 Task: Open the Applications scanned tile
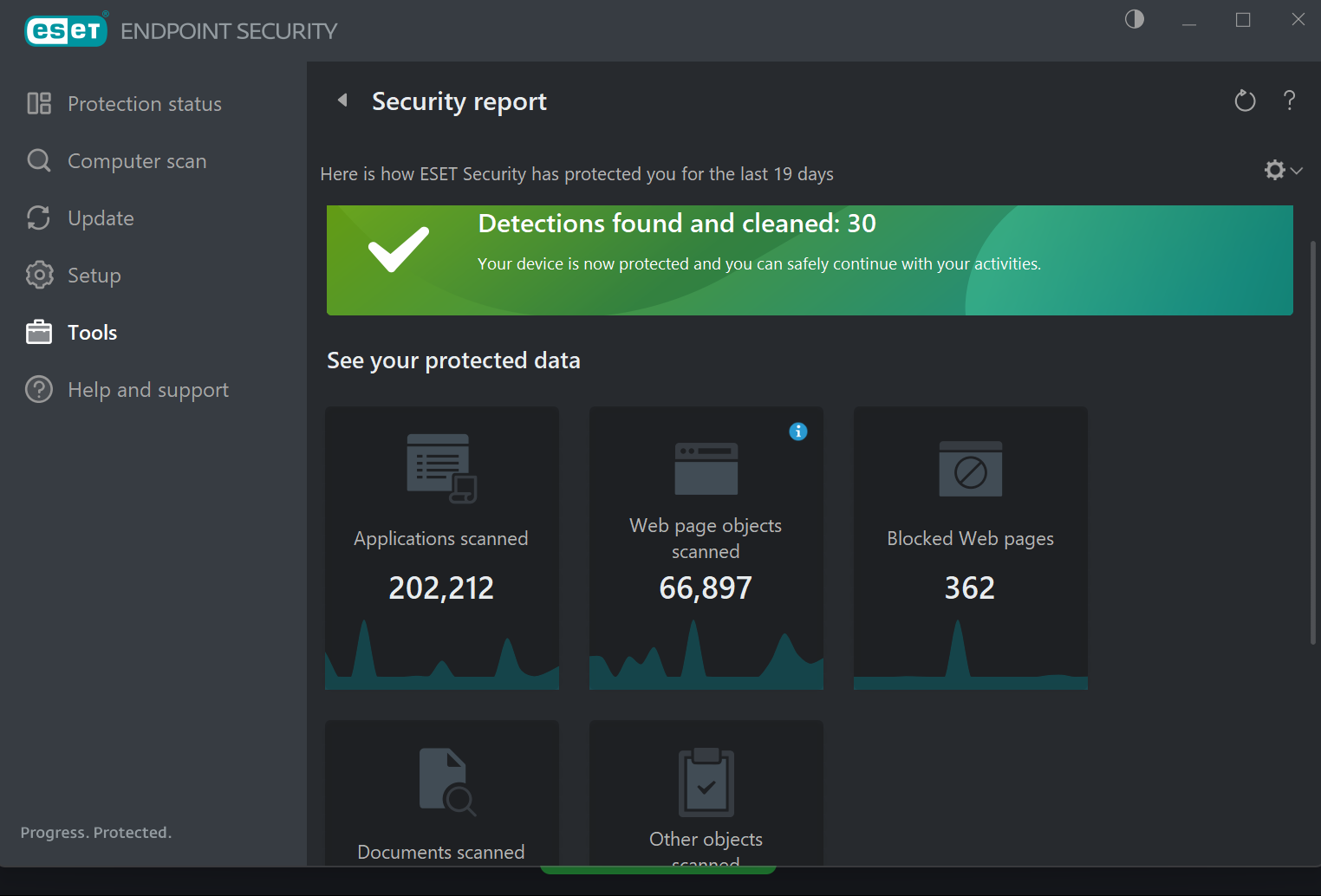pyautogui.click(x=442, y=548)
